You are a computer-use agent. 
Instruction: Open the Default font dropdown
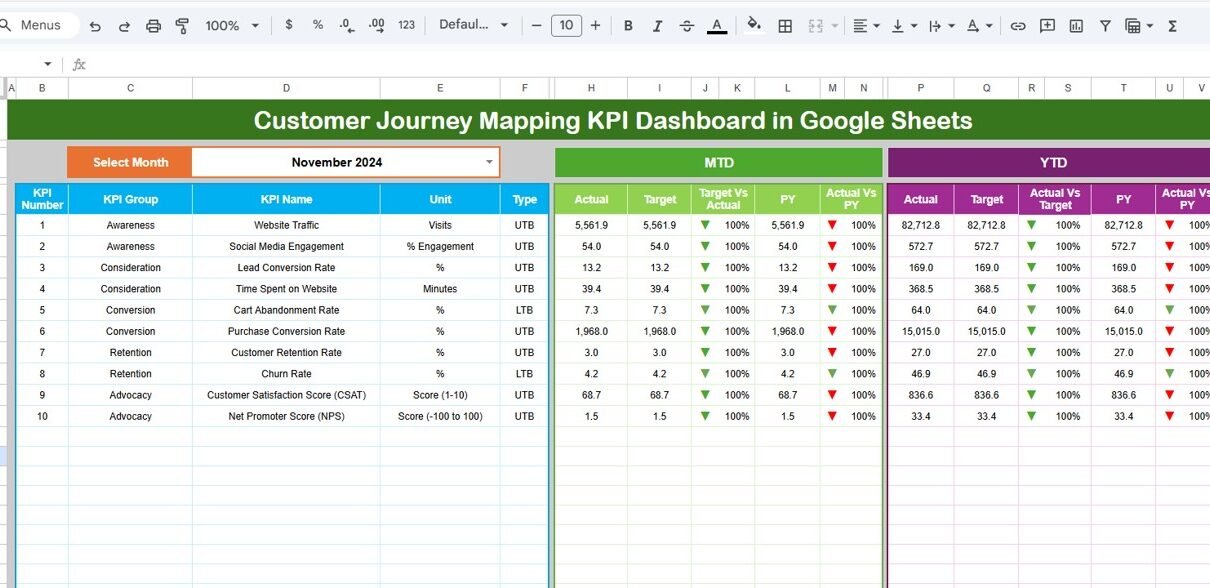[x=473, y=26]
